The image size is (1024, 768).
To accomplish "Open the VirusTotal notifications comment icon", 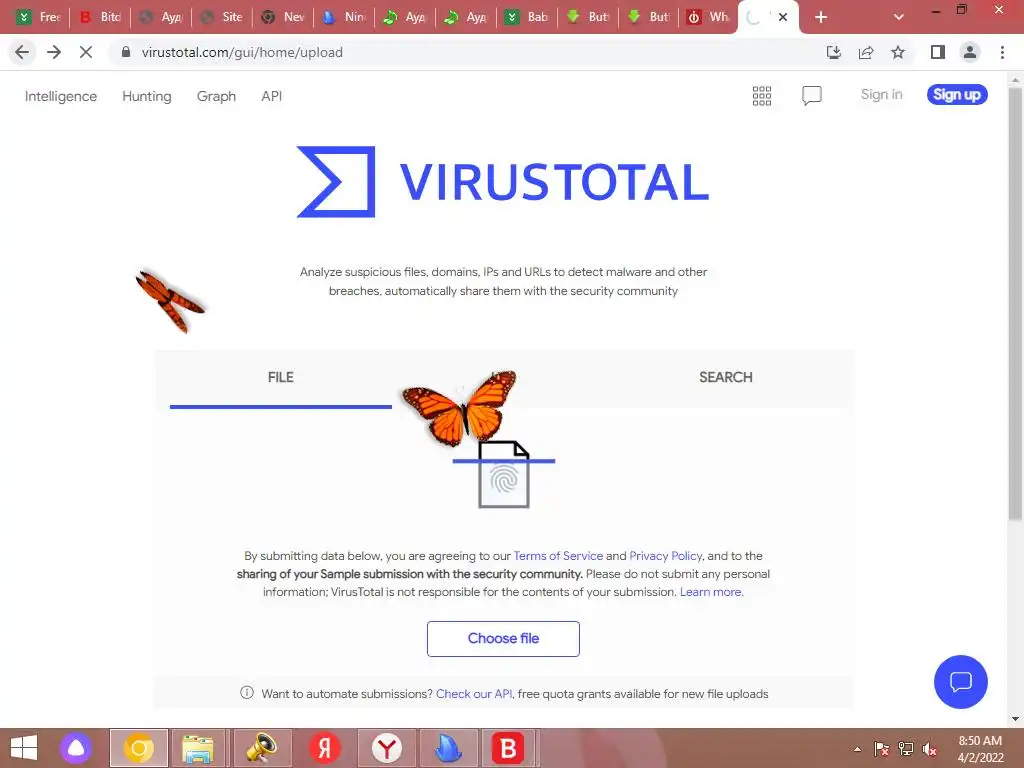I will tap(812, 95).
